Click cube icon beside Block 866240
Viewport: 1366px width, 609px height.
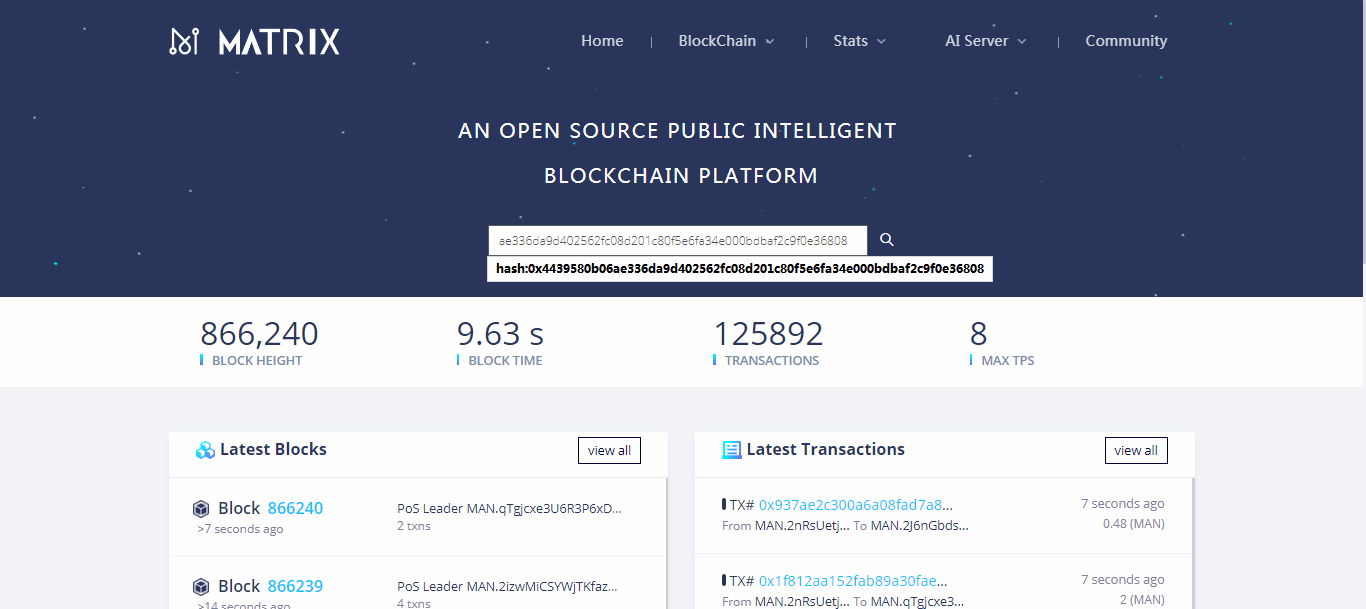201,509
